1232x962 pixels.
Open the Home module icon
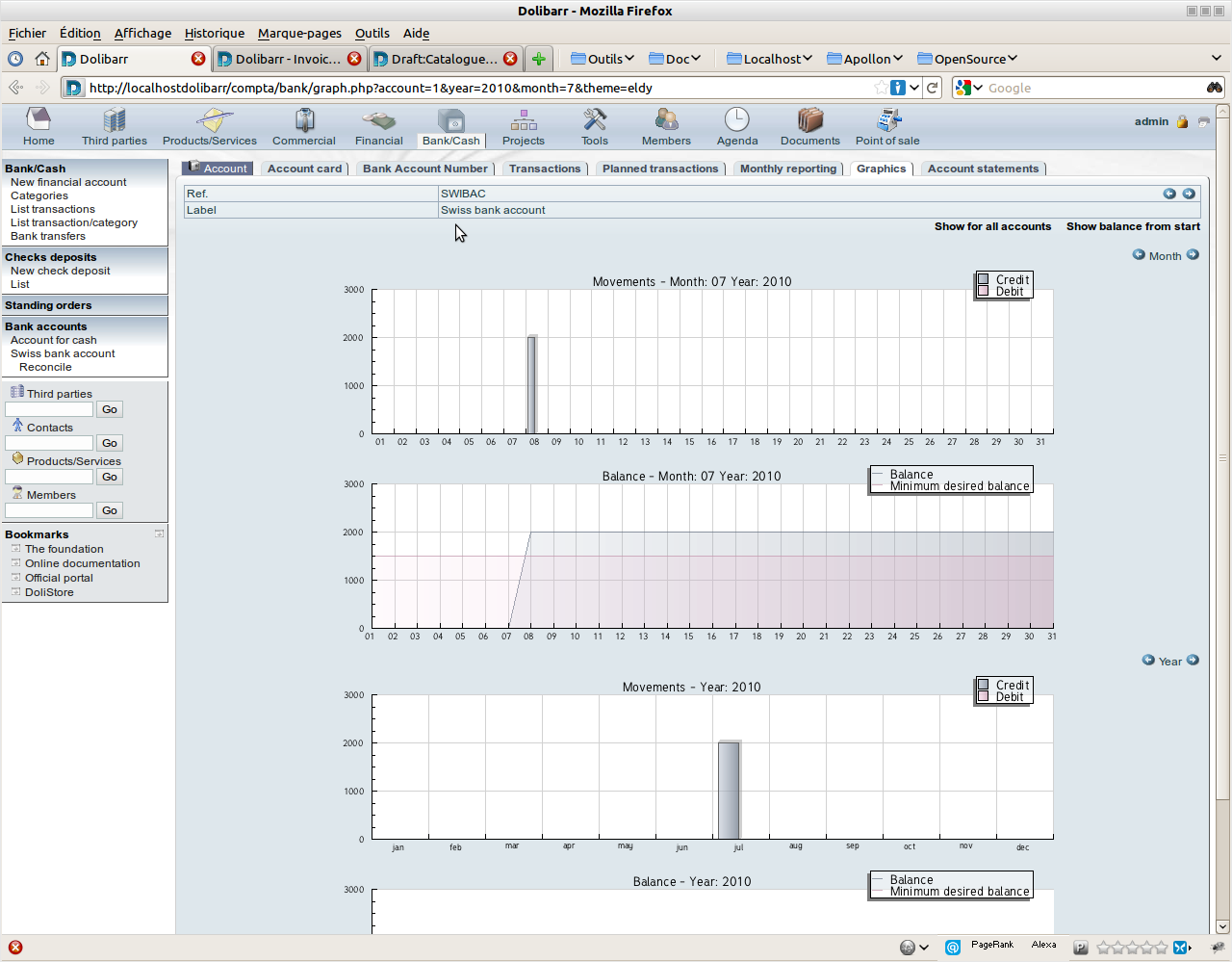pos(38,119)
